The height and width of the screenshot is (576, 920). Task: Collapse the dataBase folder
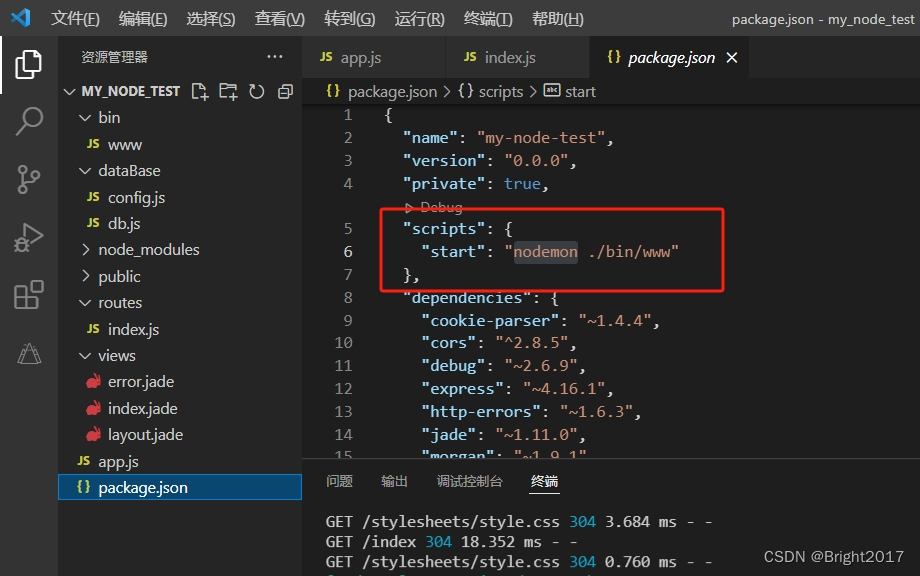click(180, 171)
